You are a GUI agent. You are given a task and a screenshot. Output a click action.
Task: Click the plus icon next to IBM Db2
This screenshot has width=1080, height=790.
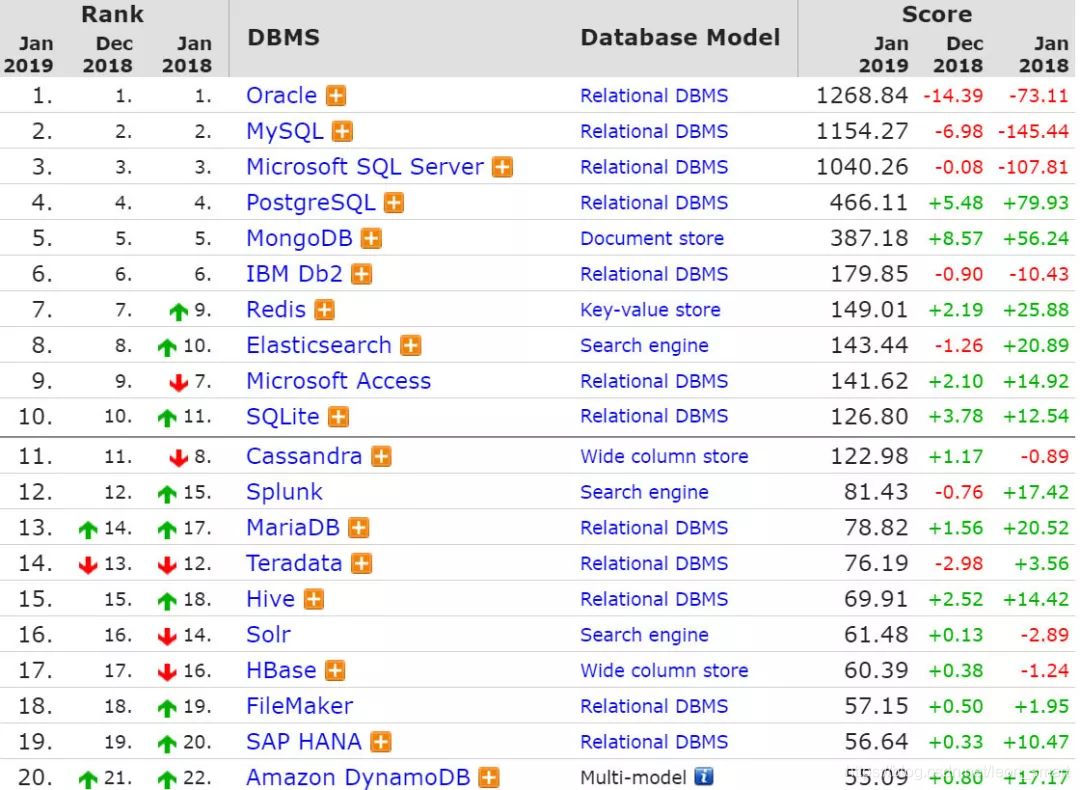[x=362, y=275]
